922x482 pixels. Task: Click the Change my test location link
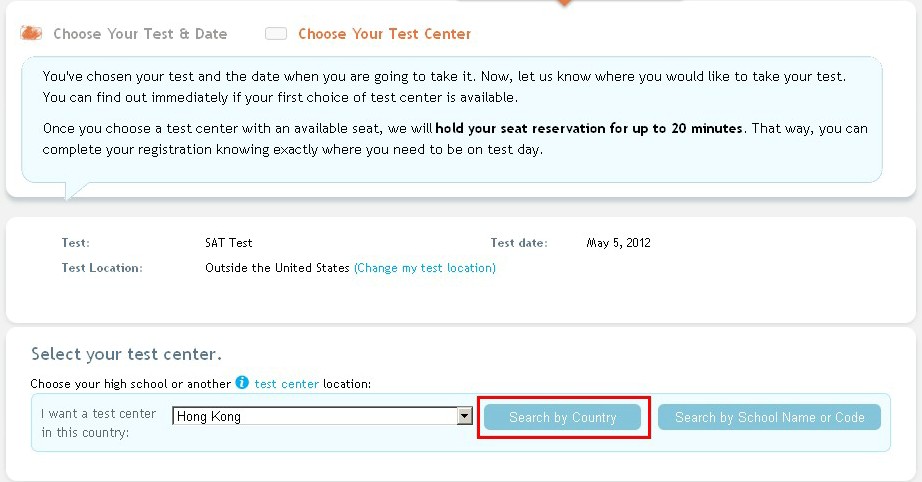coord(425,268)
